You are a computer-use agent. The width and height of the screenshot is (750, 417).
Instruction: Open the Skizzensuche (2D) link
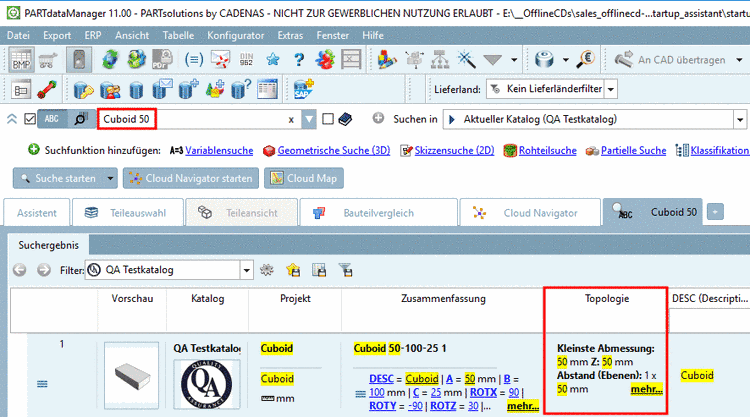point(454,151)
